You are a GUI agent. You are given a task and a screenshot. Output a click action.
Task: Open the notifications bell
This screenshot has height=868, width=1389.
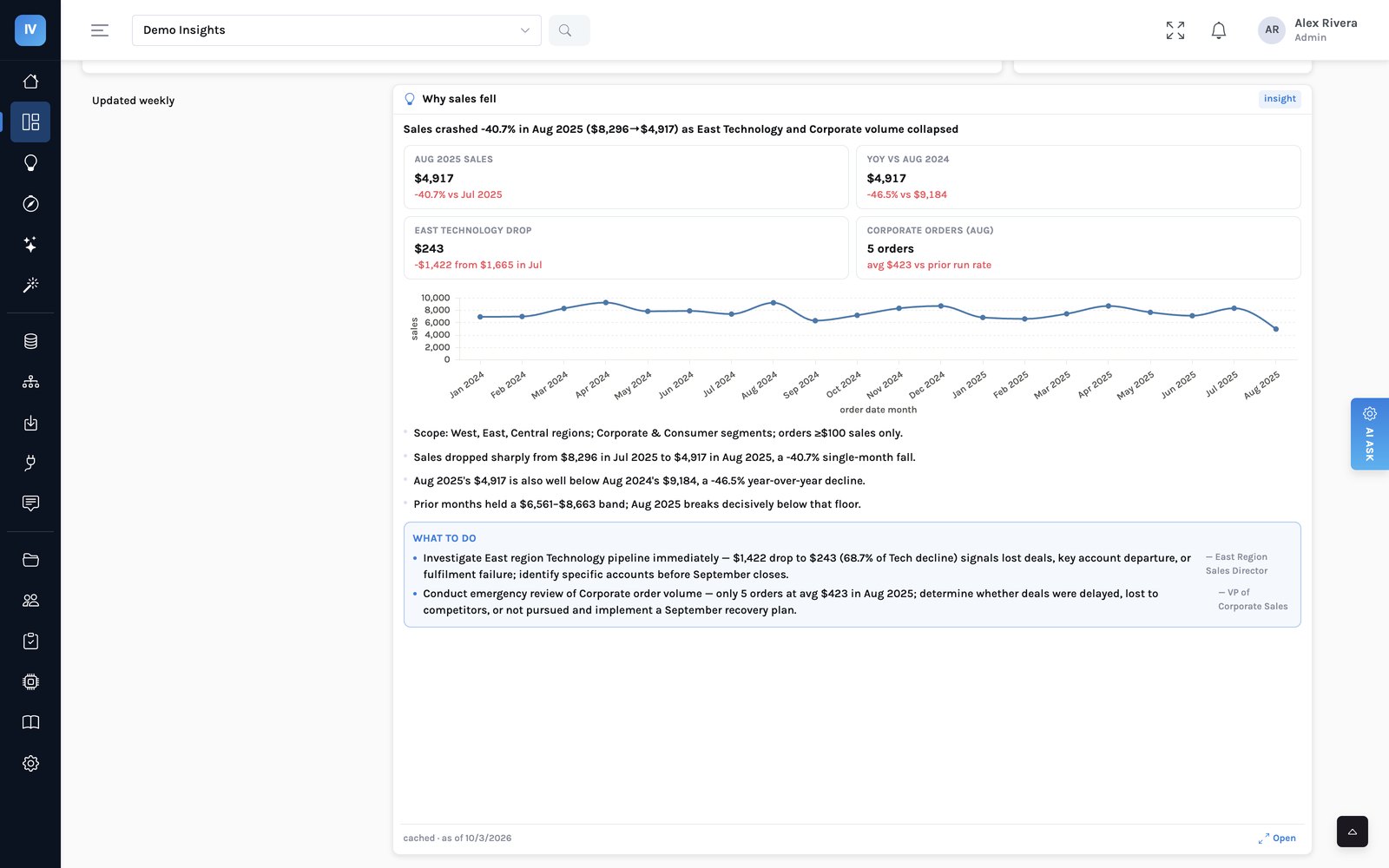pyautogui.click(x=1219, y=30)
